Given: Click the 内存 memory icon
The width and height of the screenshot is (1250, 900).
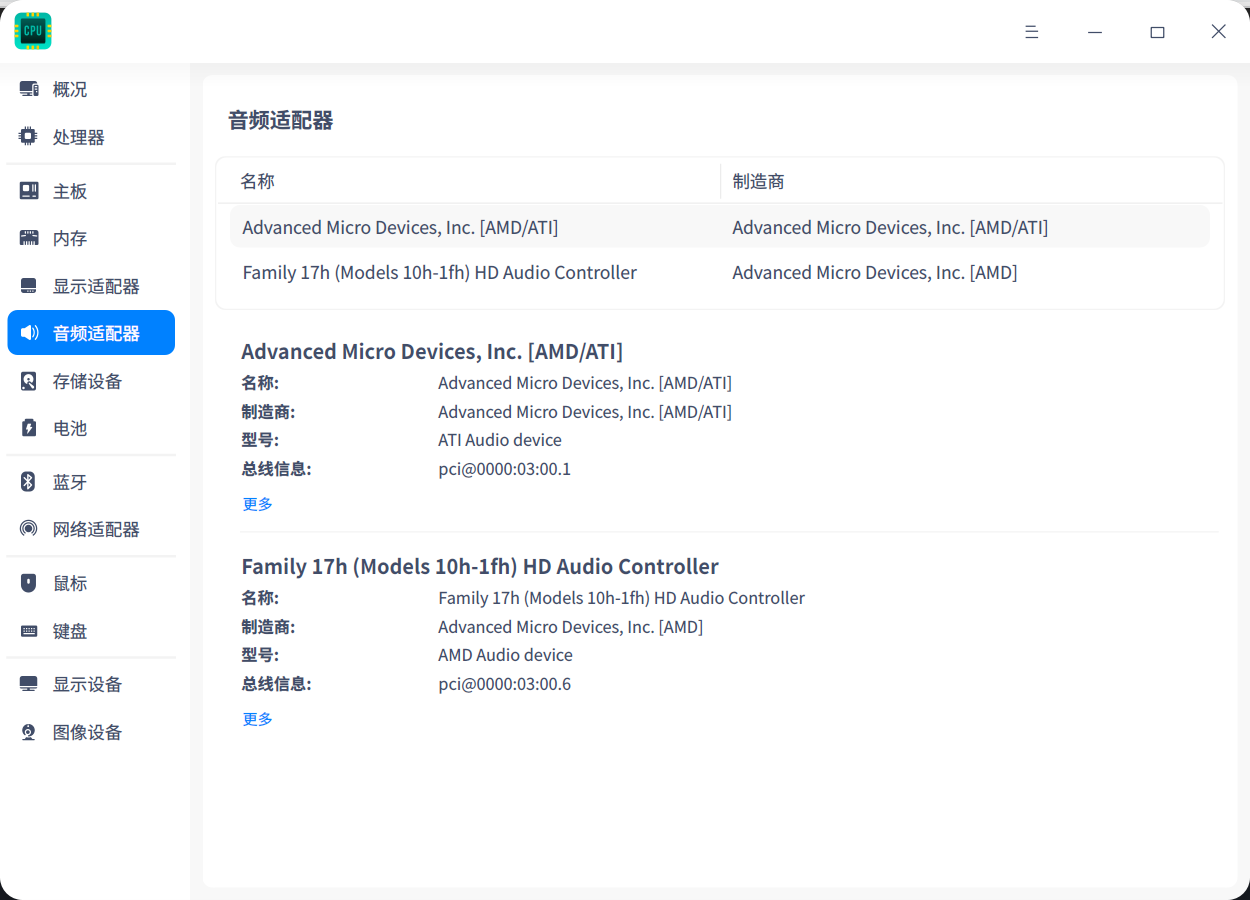Looking at the screenshot, I should coord(29,238).
